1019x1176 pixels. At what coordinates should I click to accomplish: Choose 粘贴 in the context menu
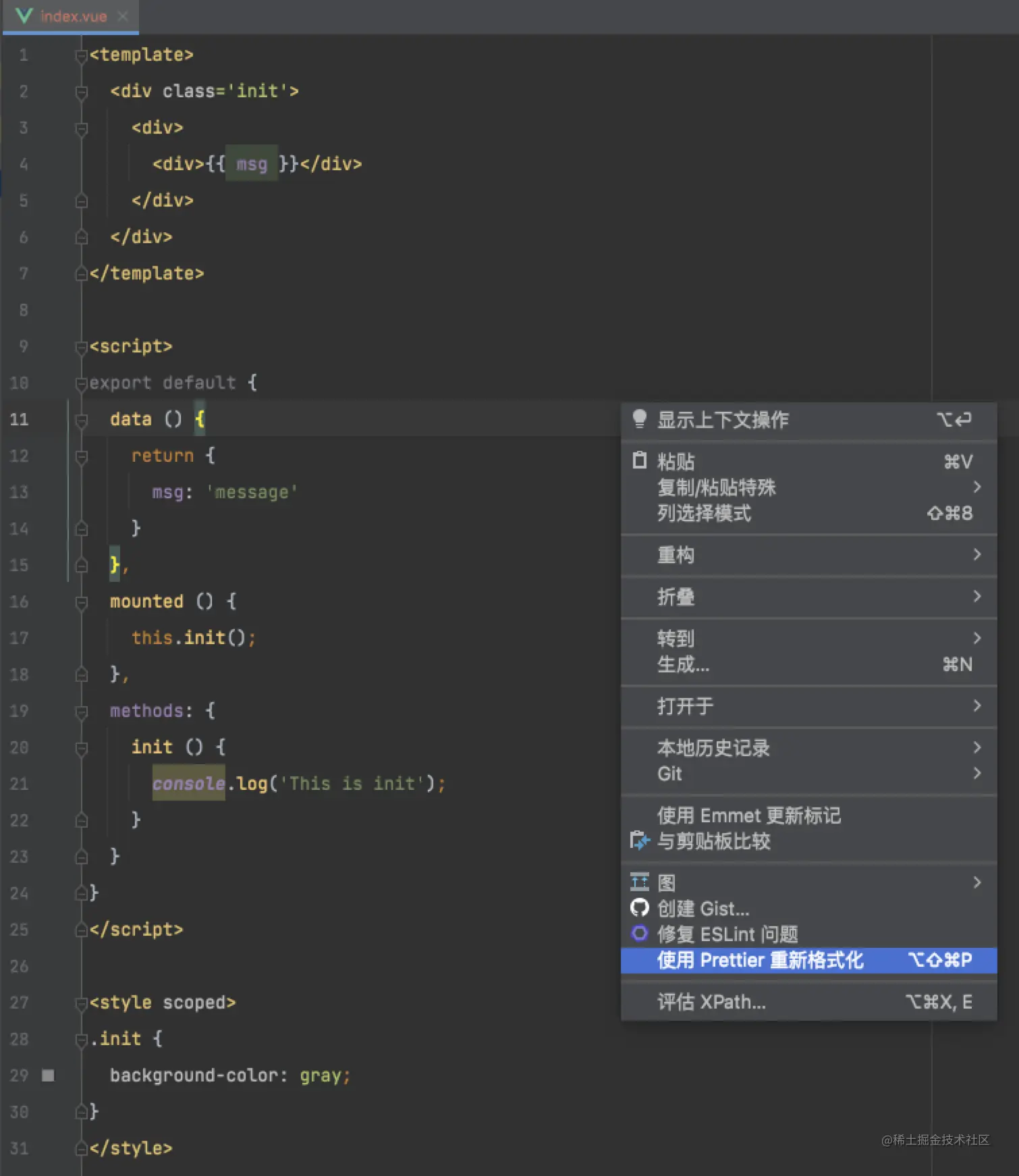[808, 461]
